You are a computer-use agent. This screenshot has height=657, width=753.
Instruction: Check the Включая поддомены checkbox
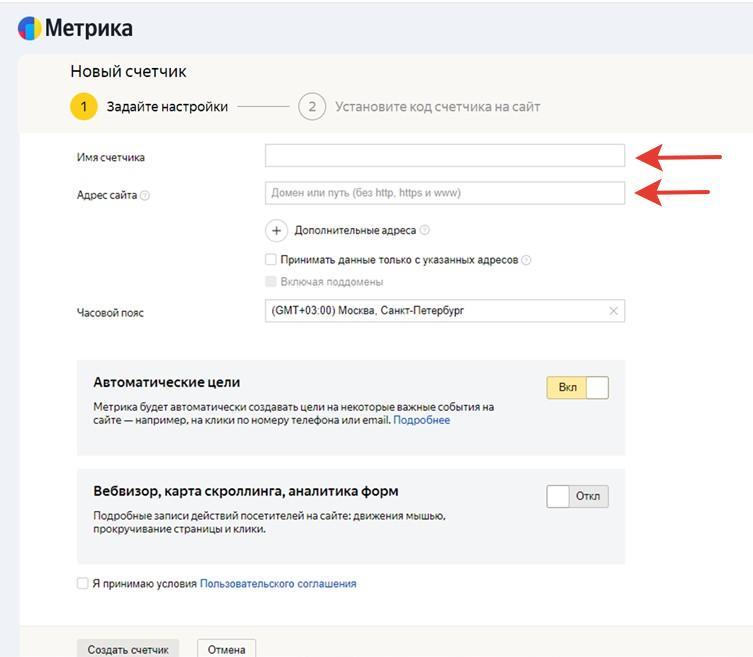[271, 282]
